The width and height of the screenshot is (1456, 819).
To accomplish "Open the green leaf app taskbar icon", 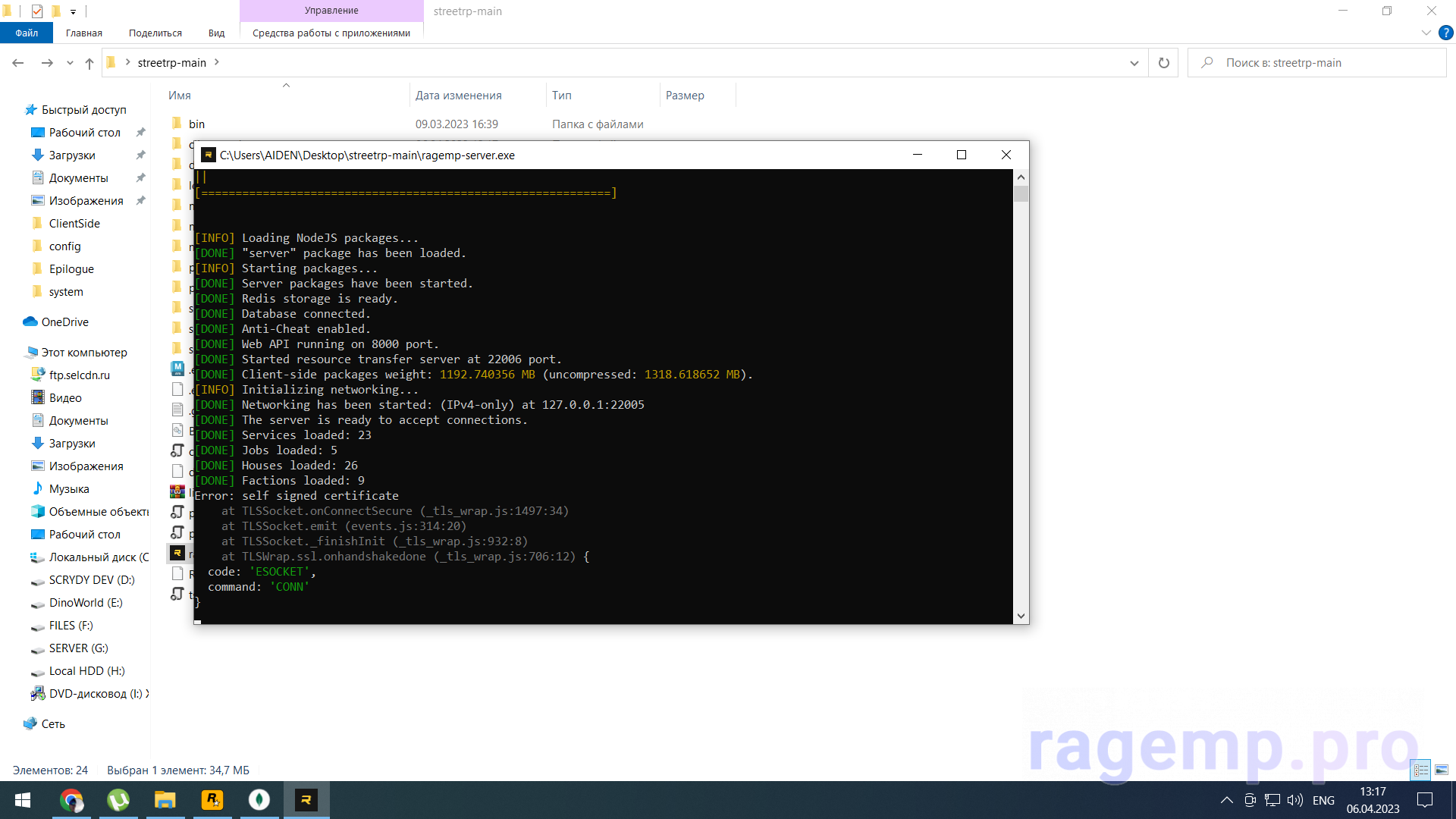I will (259, 800).
